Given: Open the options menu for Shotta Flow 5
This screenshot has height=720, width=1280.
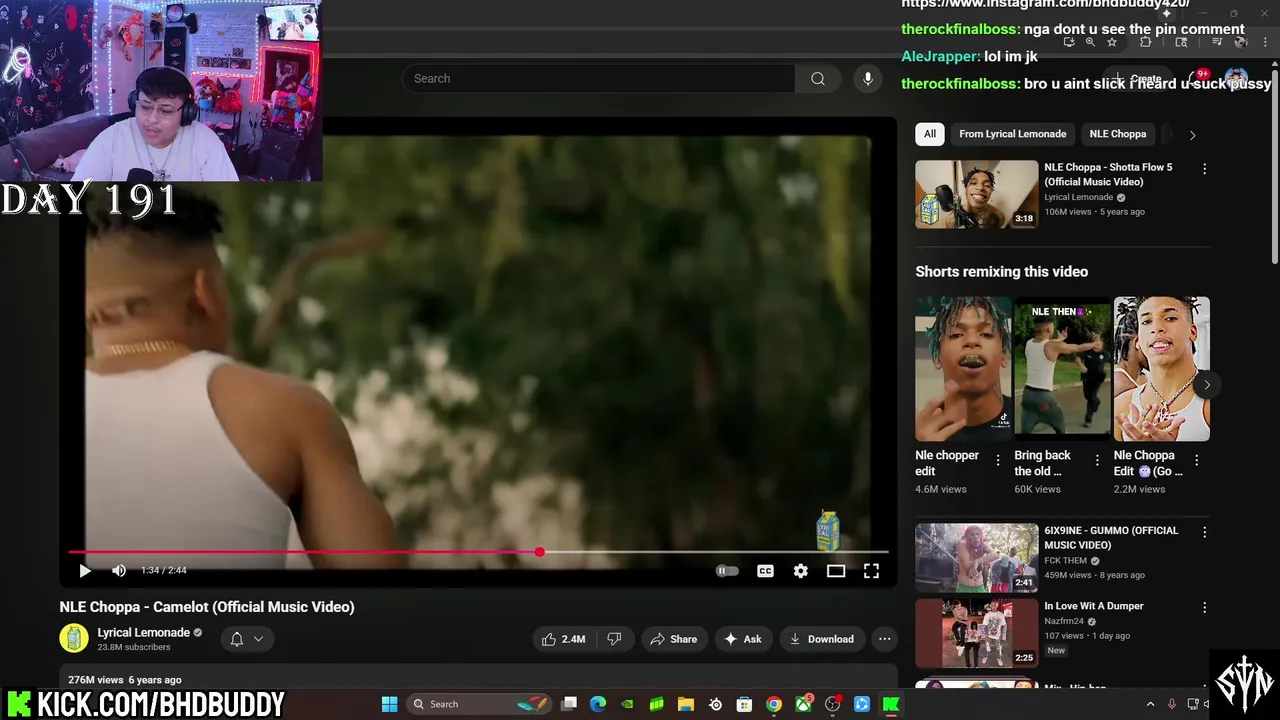Looking at the screenshot, I should 1204,169.
